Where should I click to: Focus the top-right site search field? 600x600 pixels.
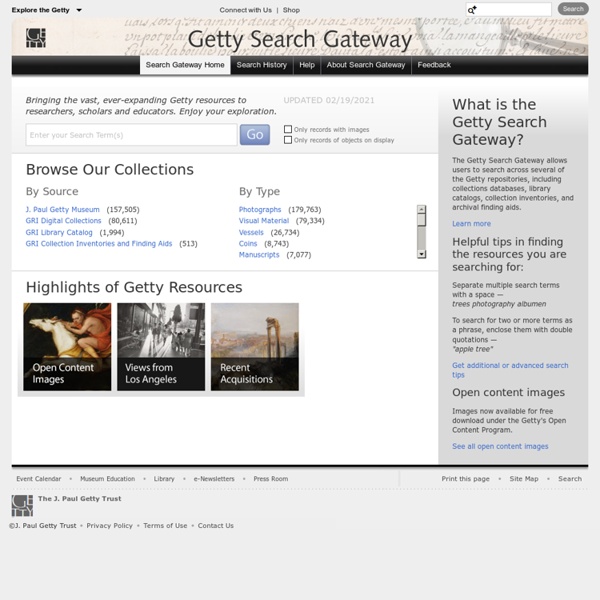509,10
